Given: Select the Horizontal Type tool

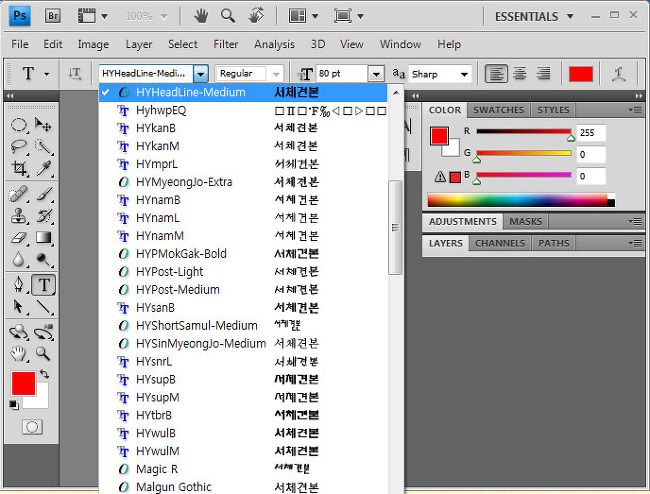Looking at the screenshot, I should (x=44, y=285).
